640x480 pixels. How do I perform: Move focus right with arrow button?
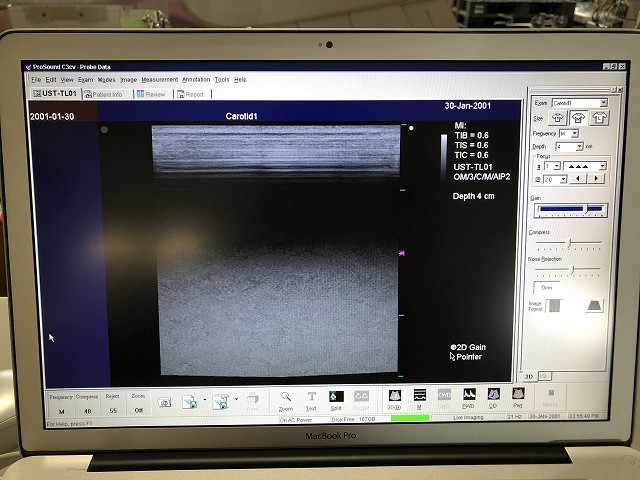pos(596,178)
